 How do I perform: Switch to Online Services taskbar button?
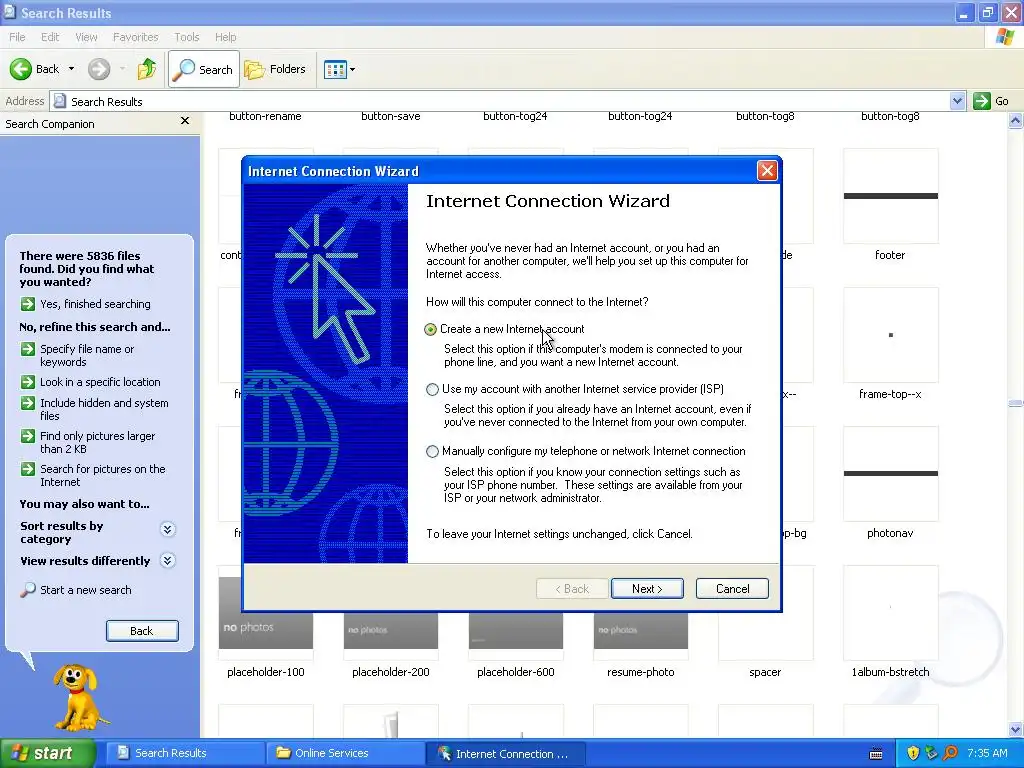pos(344,754)
